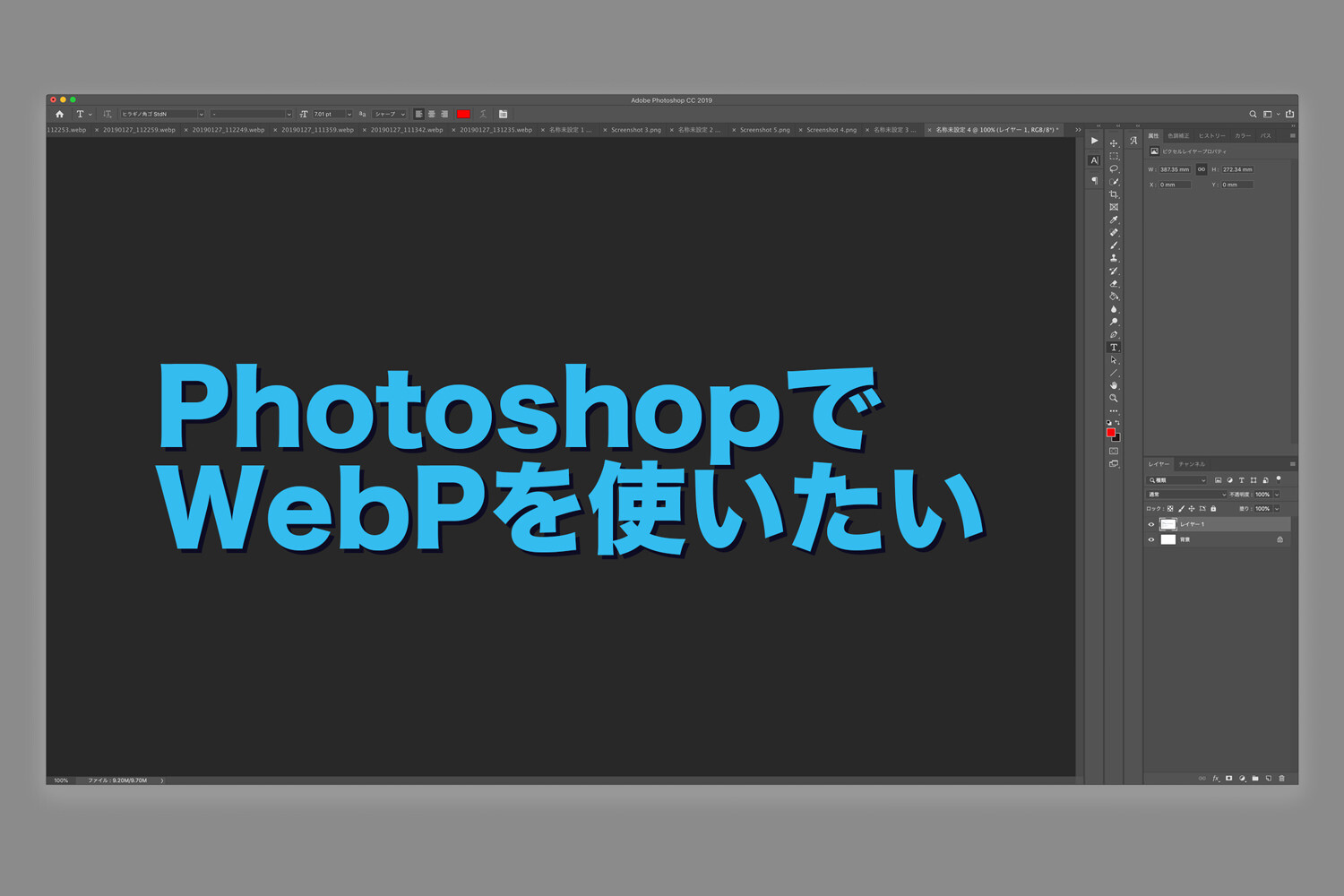Viewport: 1344px width, 896px height.
Task: Select the Paint Bucket tool
Action: click(1114, 297)
